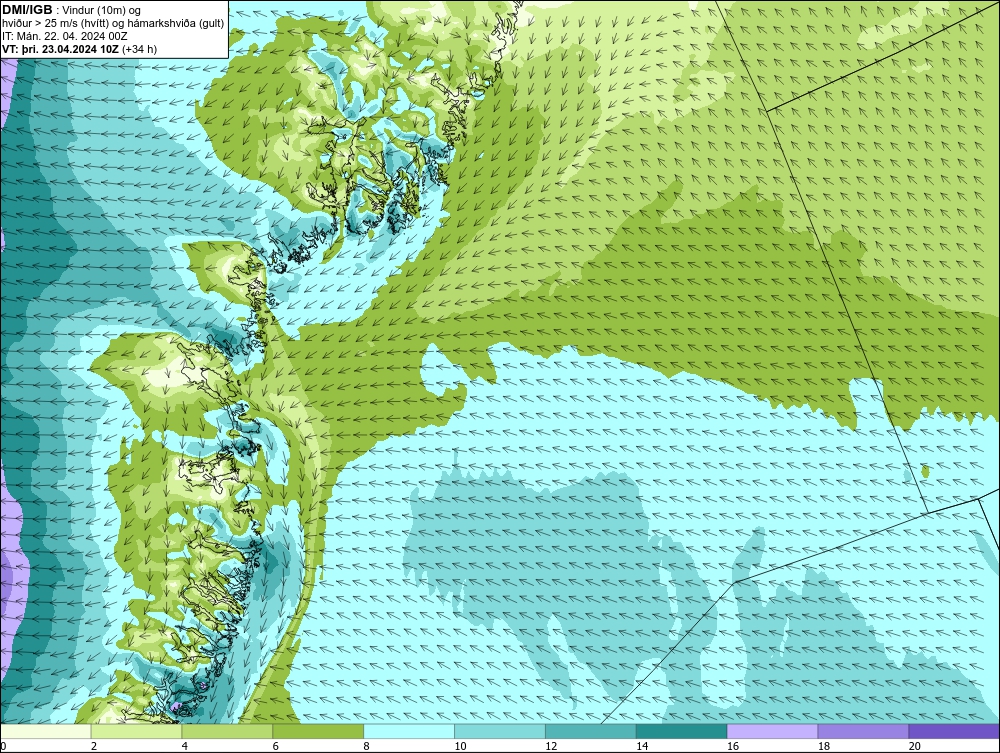The width and height of the screenshot is (1000, 753).
Task: Click the light purple 16–18 legend swatch
Action: point(772,731)
